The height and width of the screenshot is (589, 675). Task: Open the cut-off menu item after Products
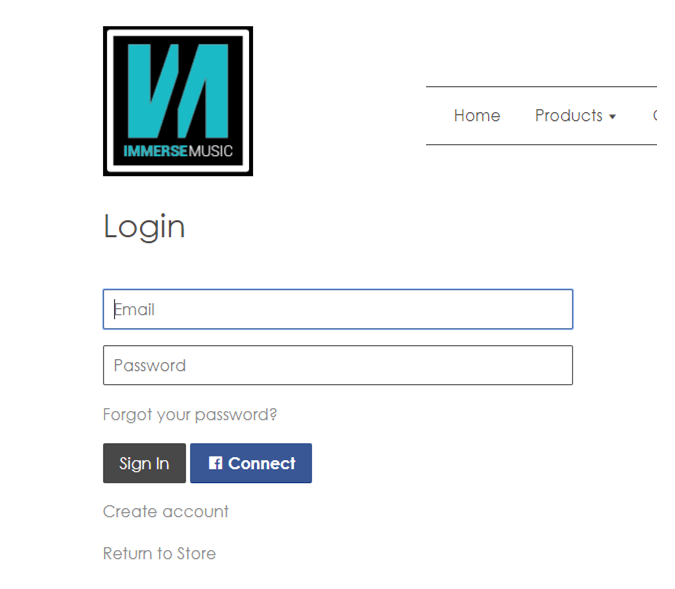point(655,115)
